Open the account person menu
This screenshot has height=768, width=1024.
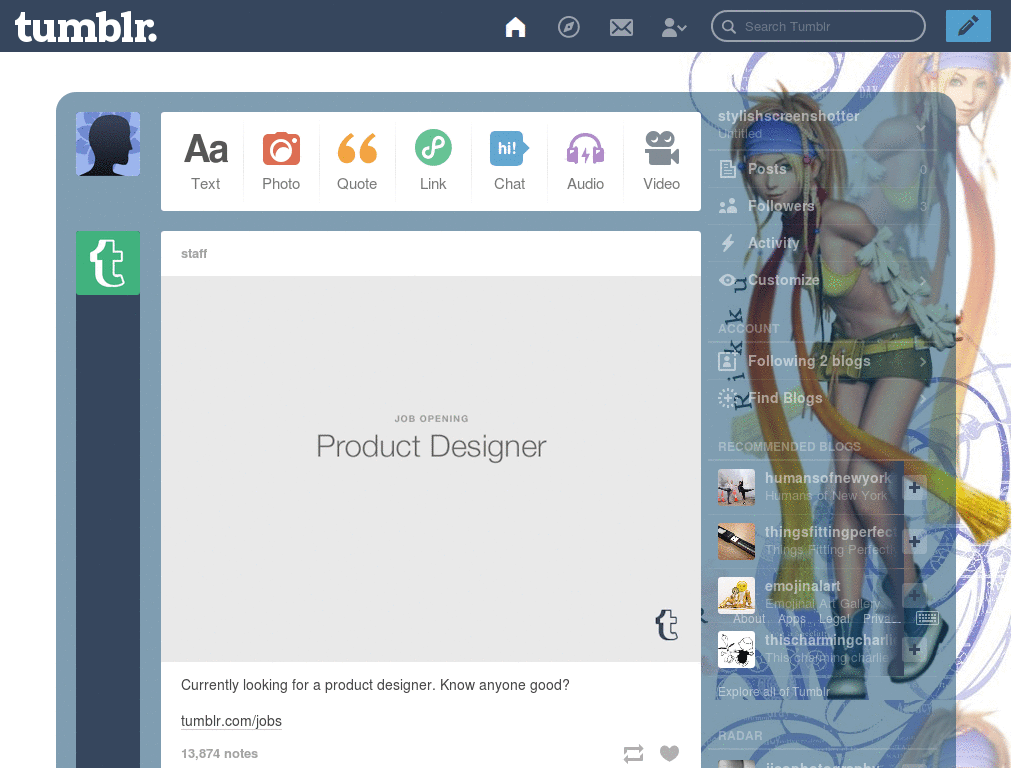[x=673, y=27]
